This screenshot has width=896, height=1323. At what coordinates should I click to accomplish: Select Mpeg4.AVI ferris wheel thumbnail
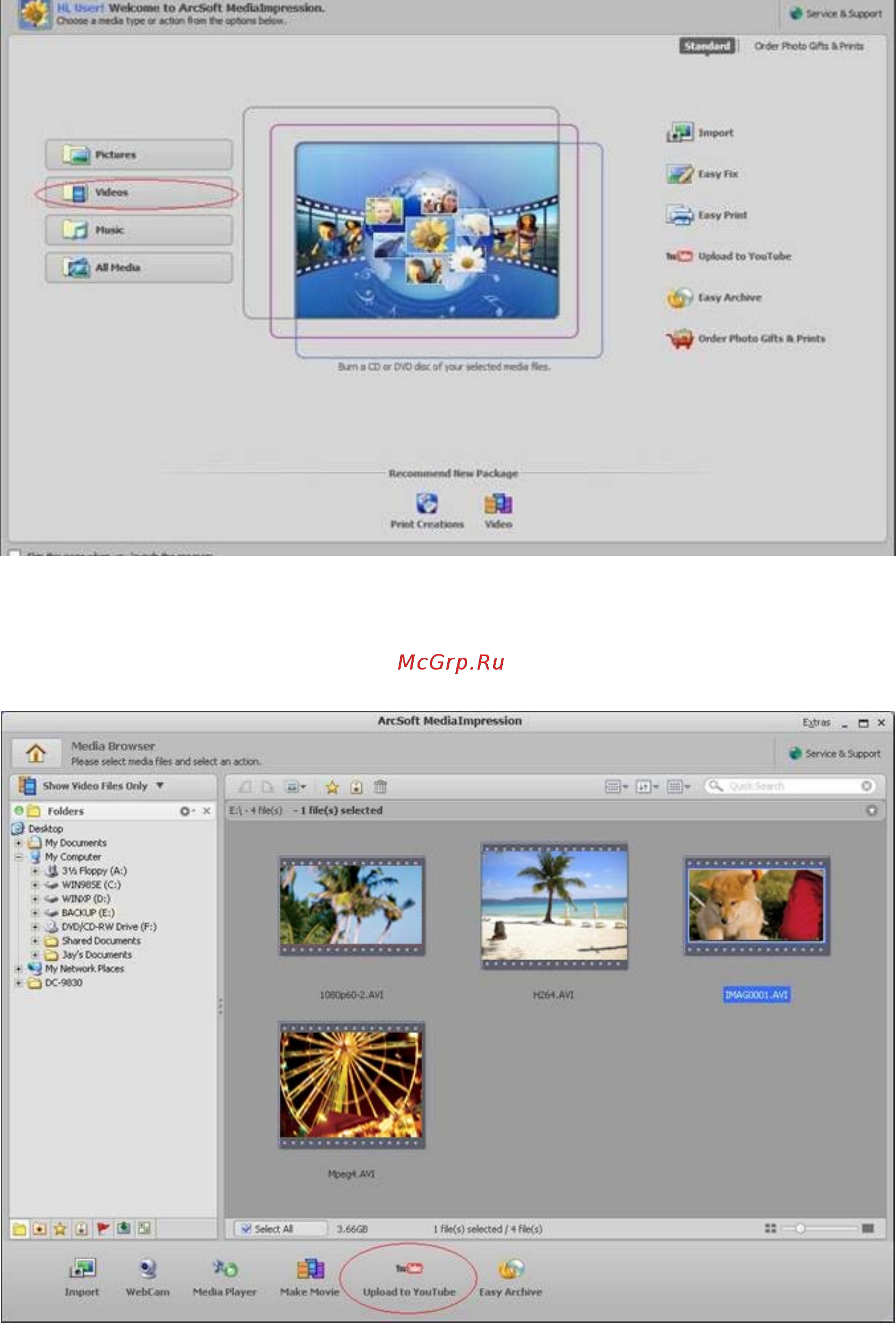click(352, 1085)
